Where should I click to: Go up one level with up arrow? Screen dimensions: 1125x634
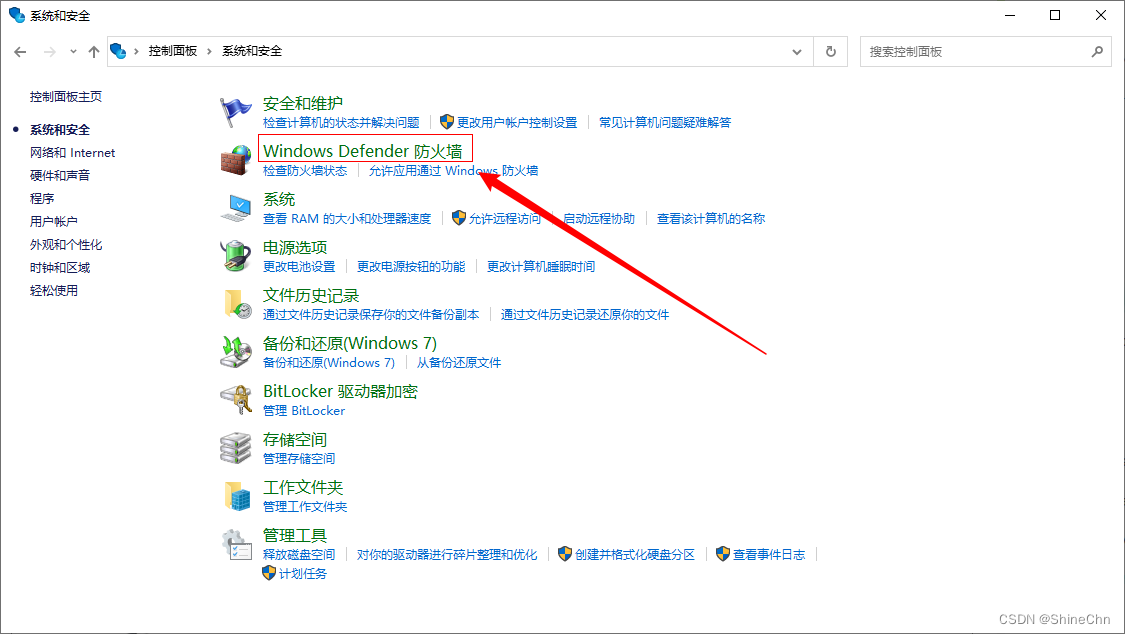pos(94,52)
